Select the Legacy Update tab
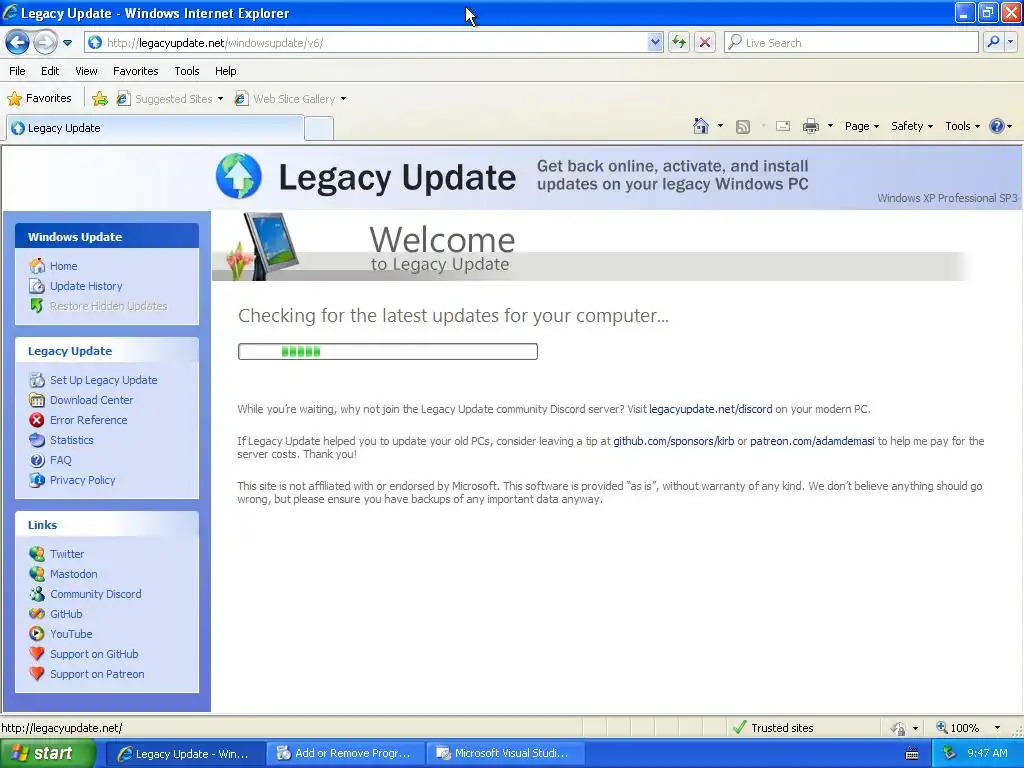This screenshot has width=1024, height=768. 155,128
